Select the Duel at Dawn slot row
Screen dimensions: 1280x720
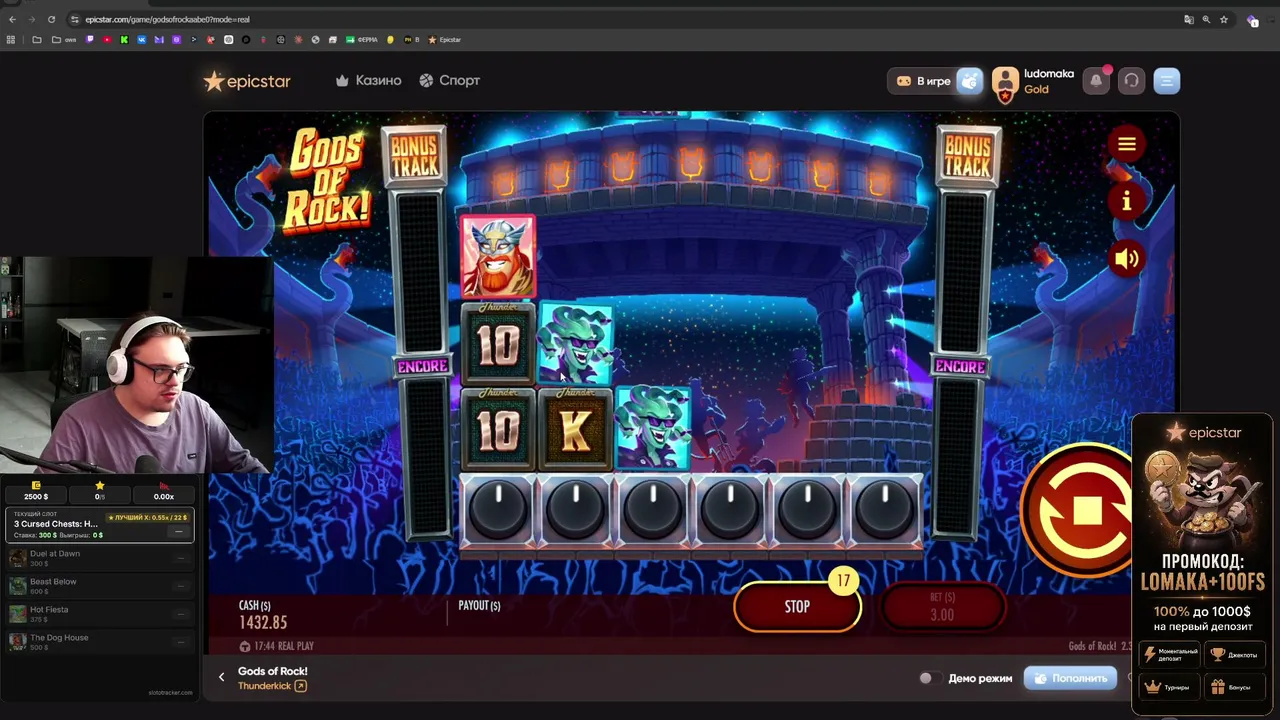point(100,558)
